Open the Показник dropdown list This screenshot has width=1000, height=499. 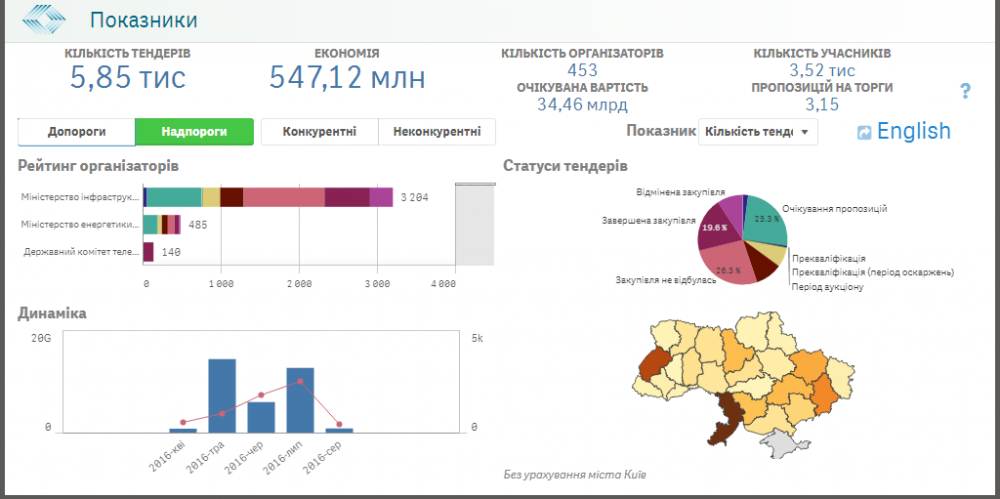point(758,131)
